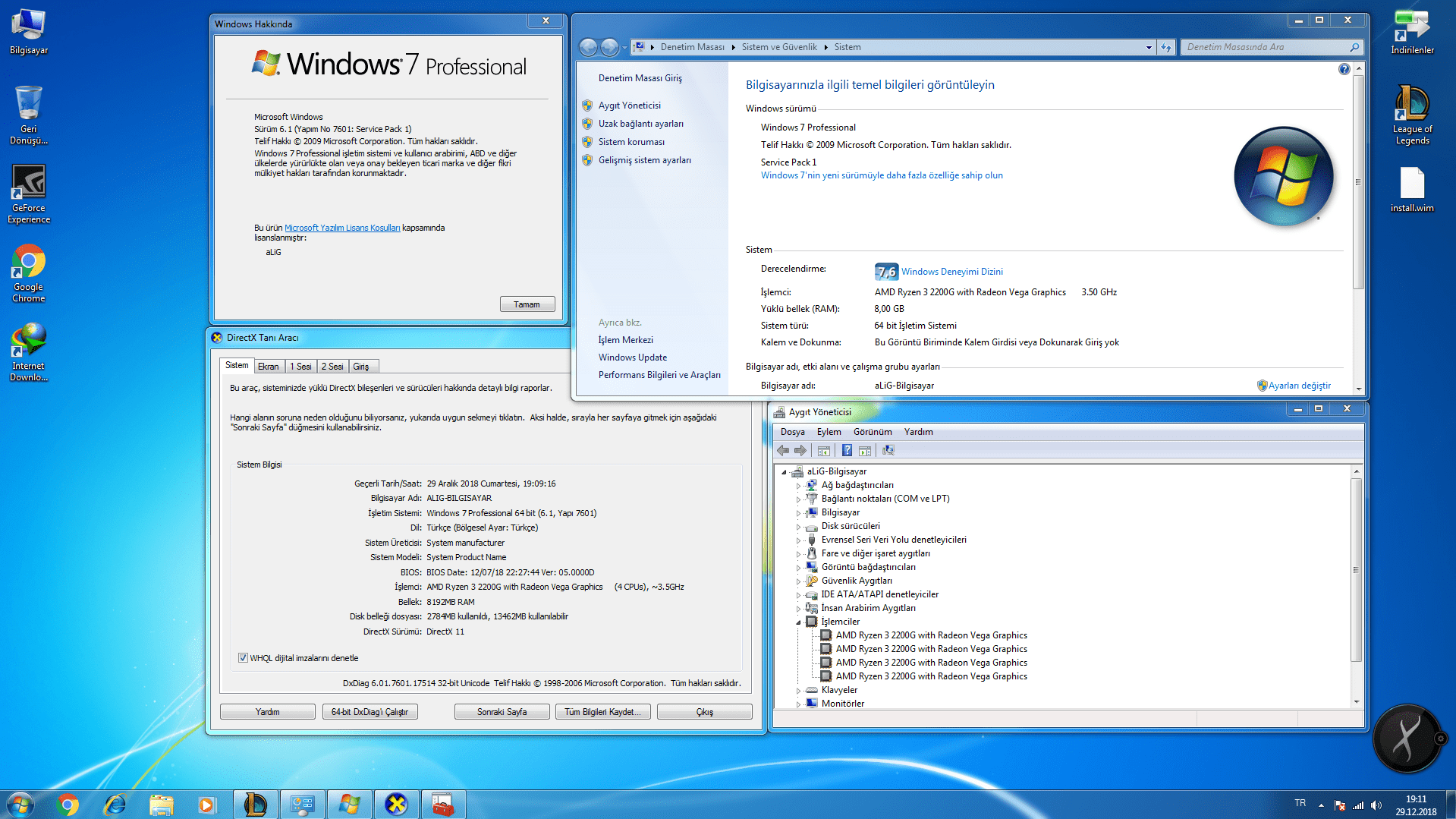
Task: Open Chrome from the taskbar
Action: point(68,804)
